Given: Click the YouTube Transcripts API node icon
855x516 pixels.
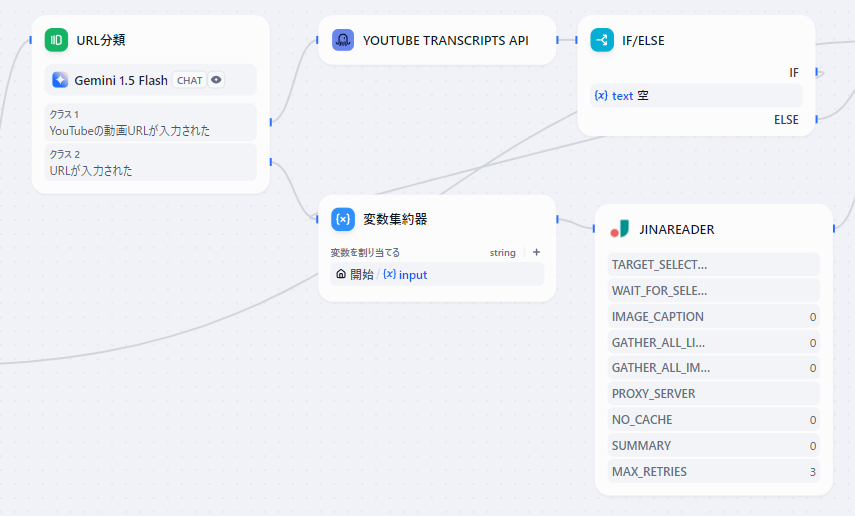Looking at the screenshot, I should tap(343, 40).
